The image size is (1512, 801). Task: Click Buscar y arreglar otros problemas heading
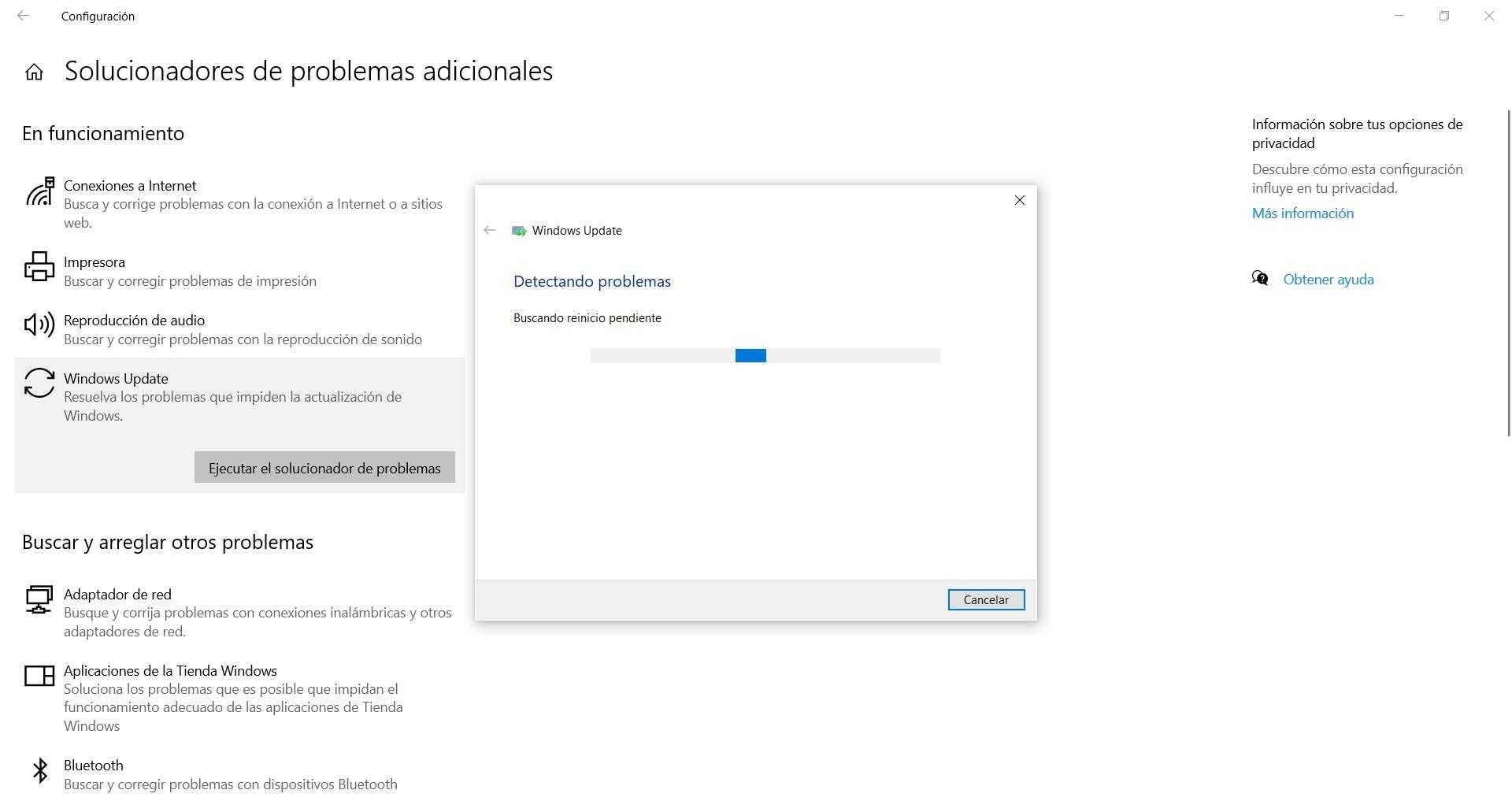168,542
